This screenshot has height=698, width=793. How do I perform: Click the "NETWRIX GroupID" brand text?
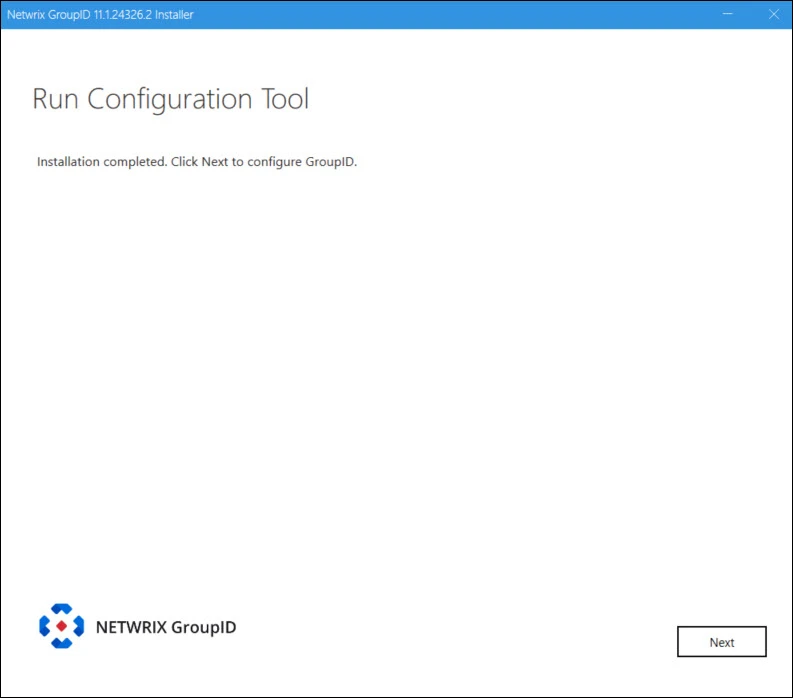coord(166,627)
